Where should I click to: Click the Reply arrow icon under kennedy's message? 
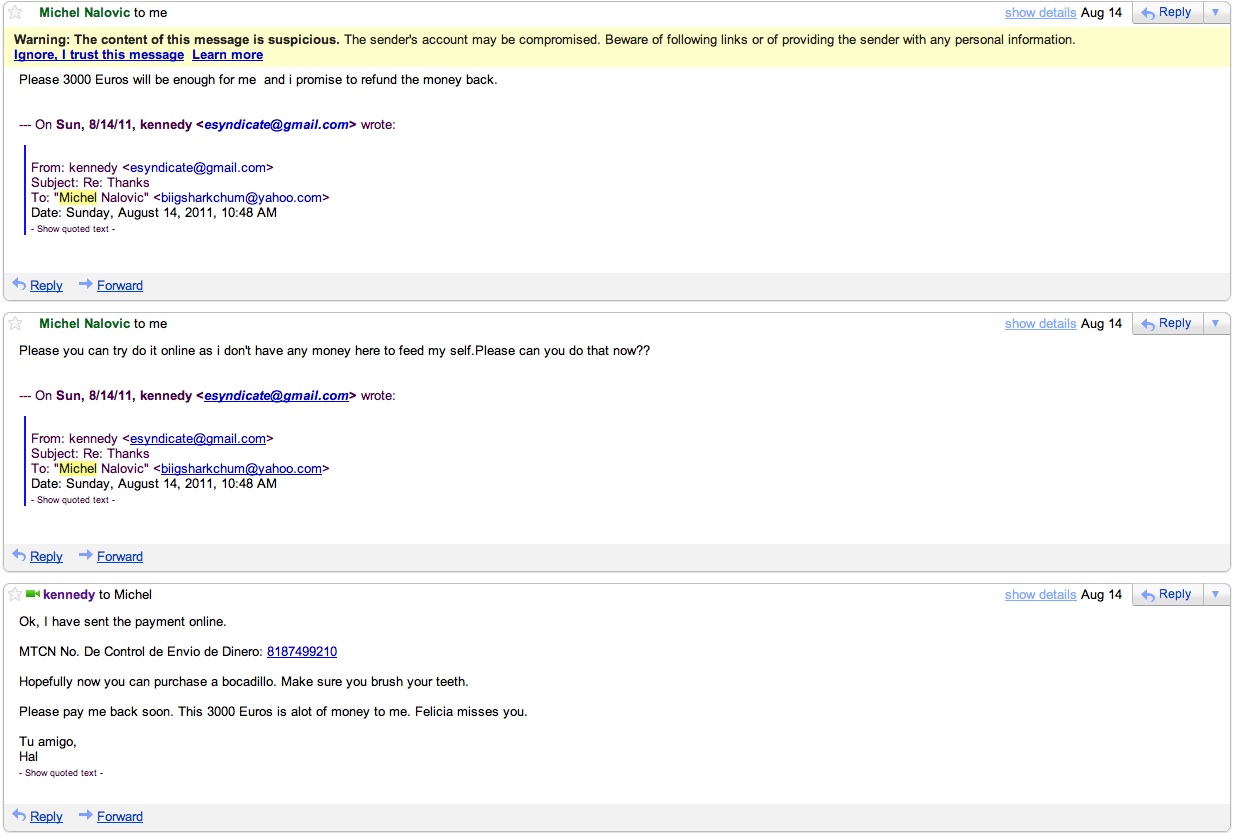[19, 816]
